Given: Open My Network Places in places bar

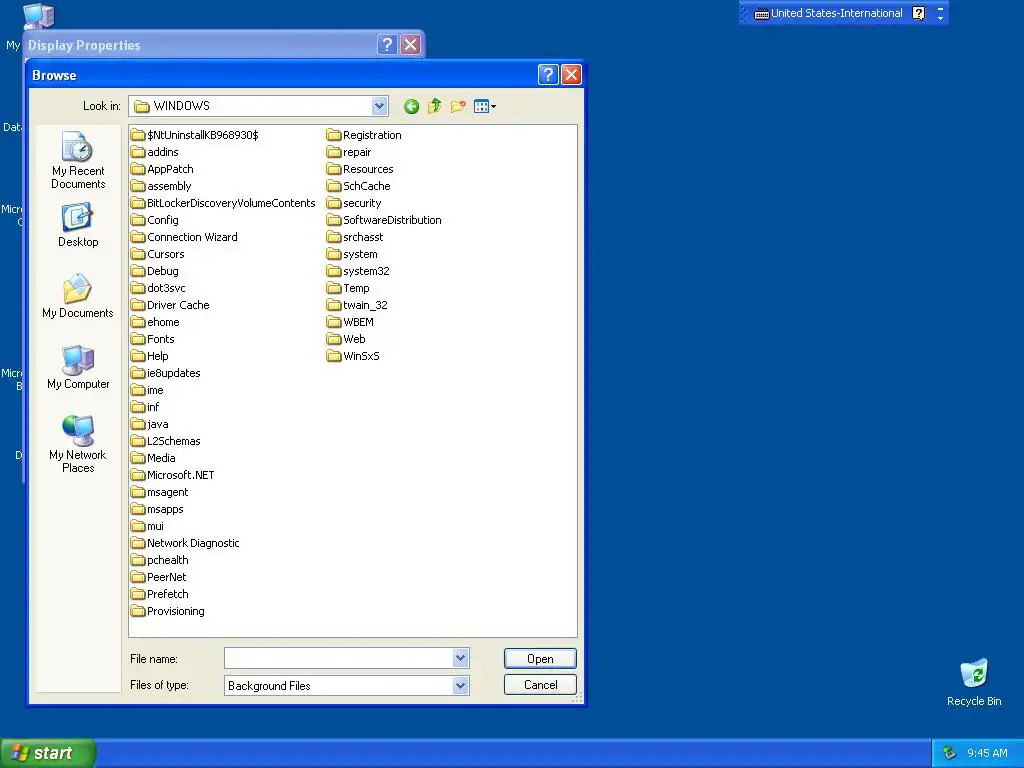Looking at the screenshot, I should [78, 445].
